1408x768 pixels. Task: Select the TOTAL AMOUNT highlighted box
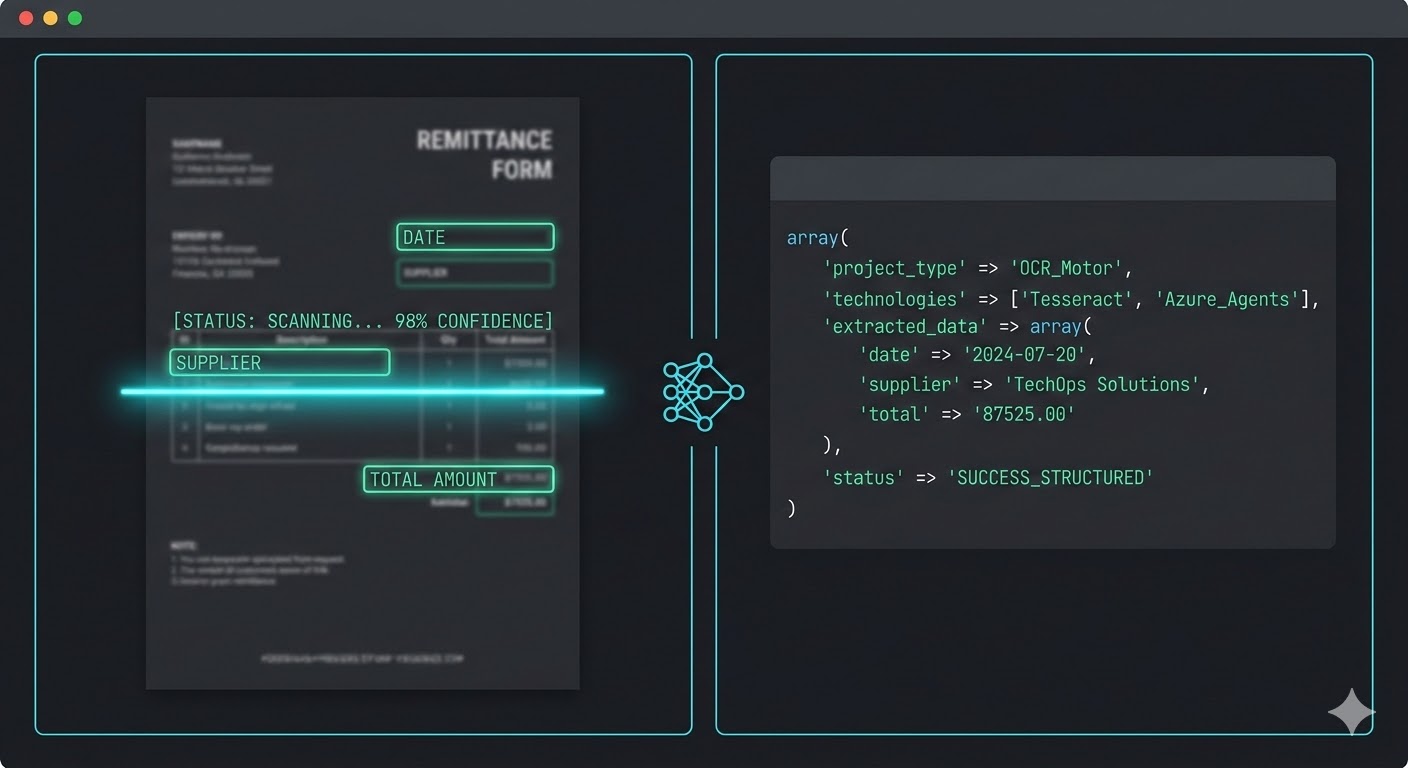pyautogui.click(x=458, y=479)
